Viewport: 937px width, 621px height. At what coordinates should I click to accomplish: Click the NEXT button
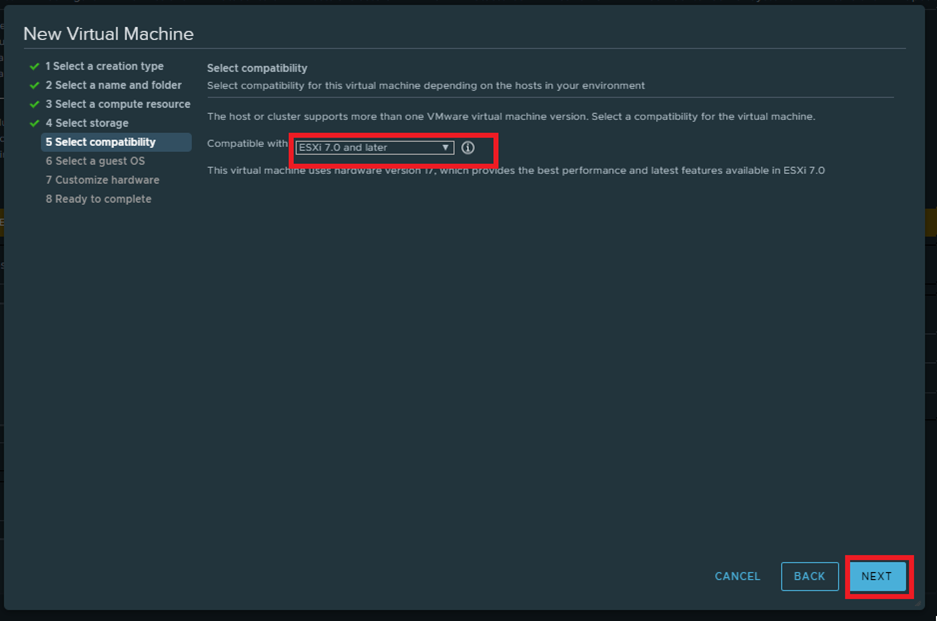(877, 576)
